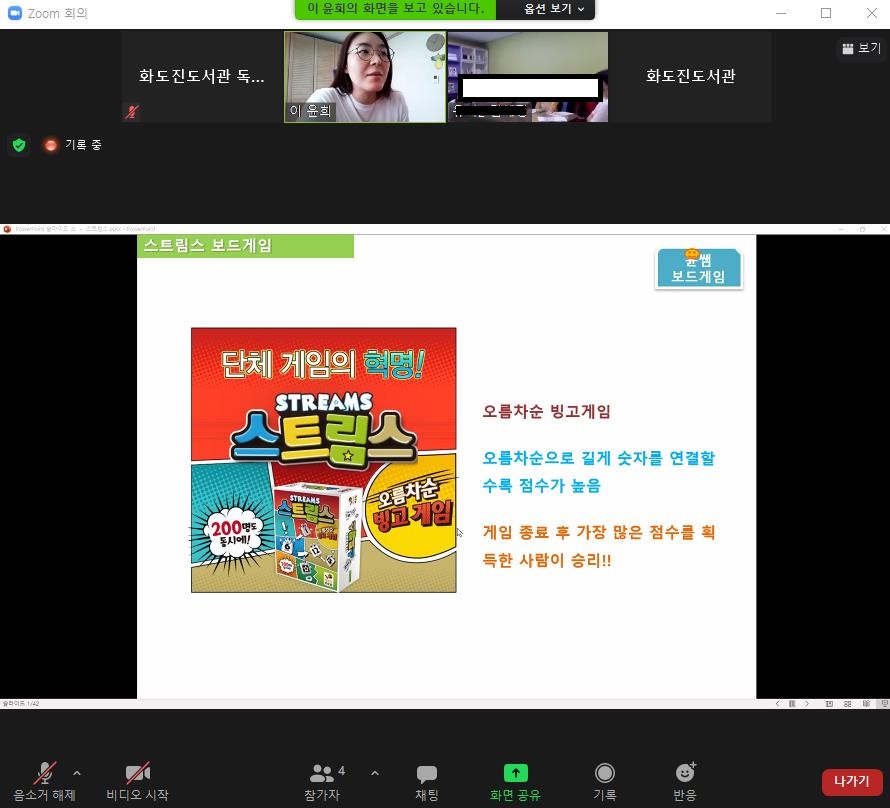Minimize the Zoom 회의 window
The width and height of the screenshot is (890, 808).
point(781,13)
